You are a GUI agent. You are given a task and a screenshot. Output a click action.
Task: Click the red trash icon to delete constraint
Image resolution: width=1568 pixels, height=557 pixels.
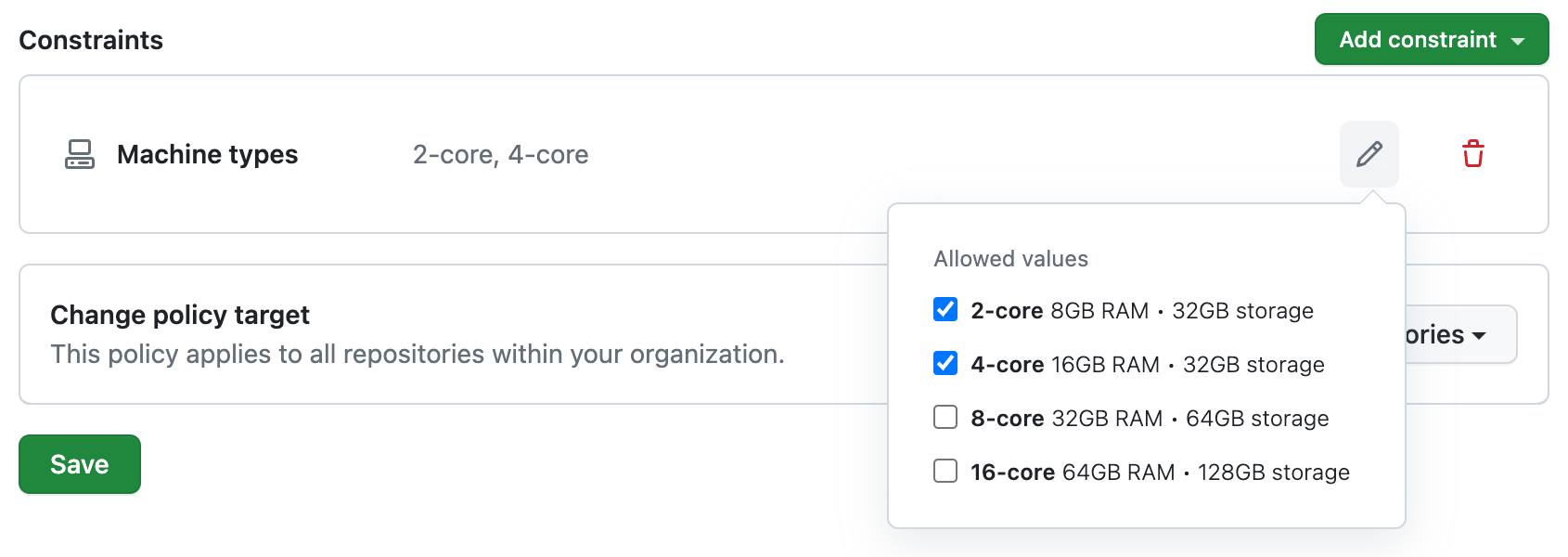coord(1474,154)
